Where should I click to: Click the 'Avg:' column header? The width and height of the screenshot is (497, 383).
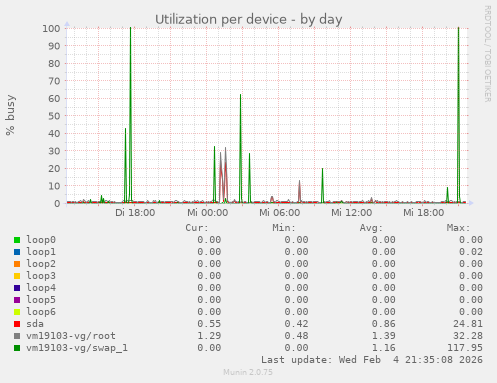coord(371,228)
